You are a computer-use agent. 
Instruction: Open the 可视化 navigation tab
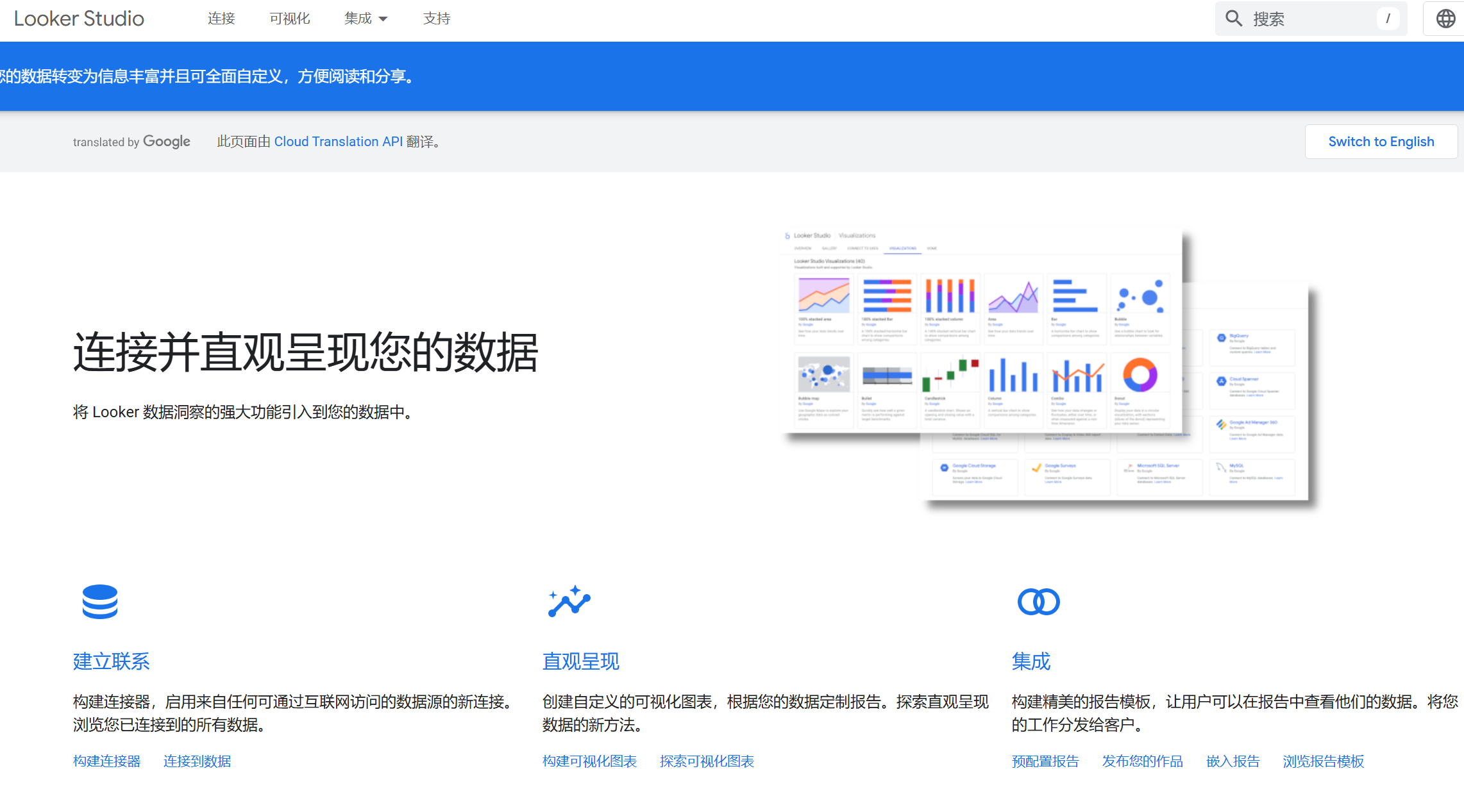pyautogui.click(x=290, y=19)
